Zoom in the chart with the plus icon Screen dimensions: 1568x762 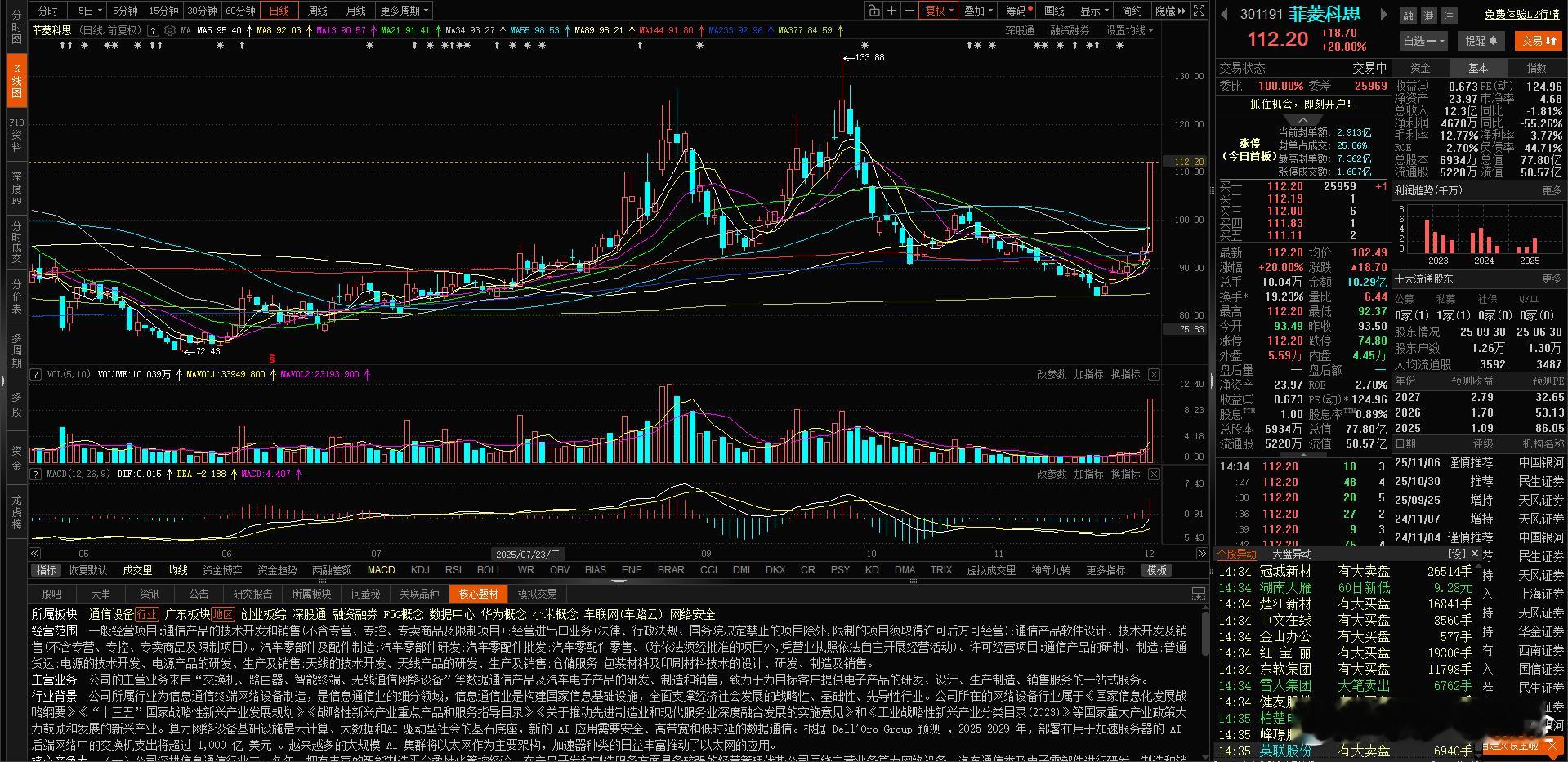tap(891, 11)
